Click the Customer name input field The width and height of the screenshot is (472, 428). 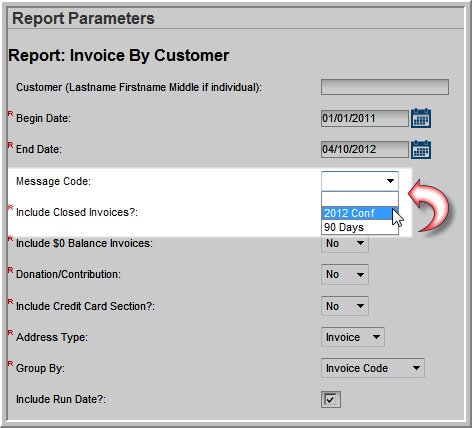pos(385,87)
